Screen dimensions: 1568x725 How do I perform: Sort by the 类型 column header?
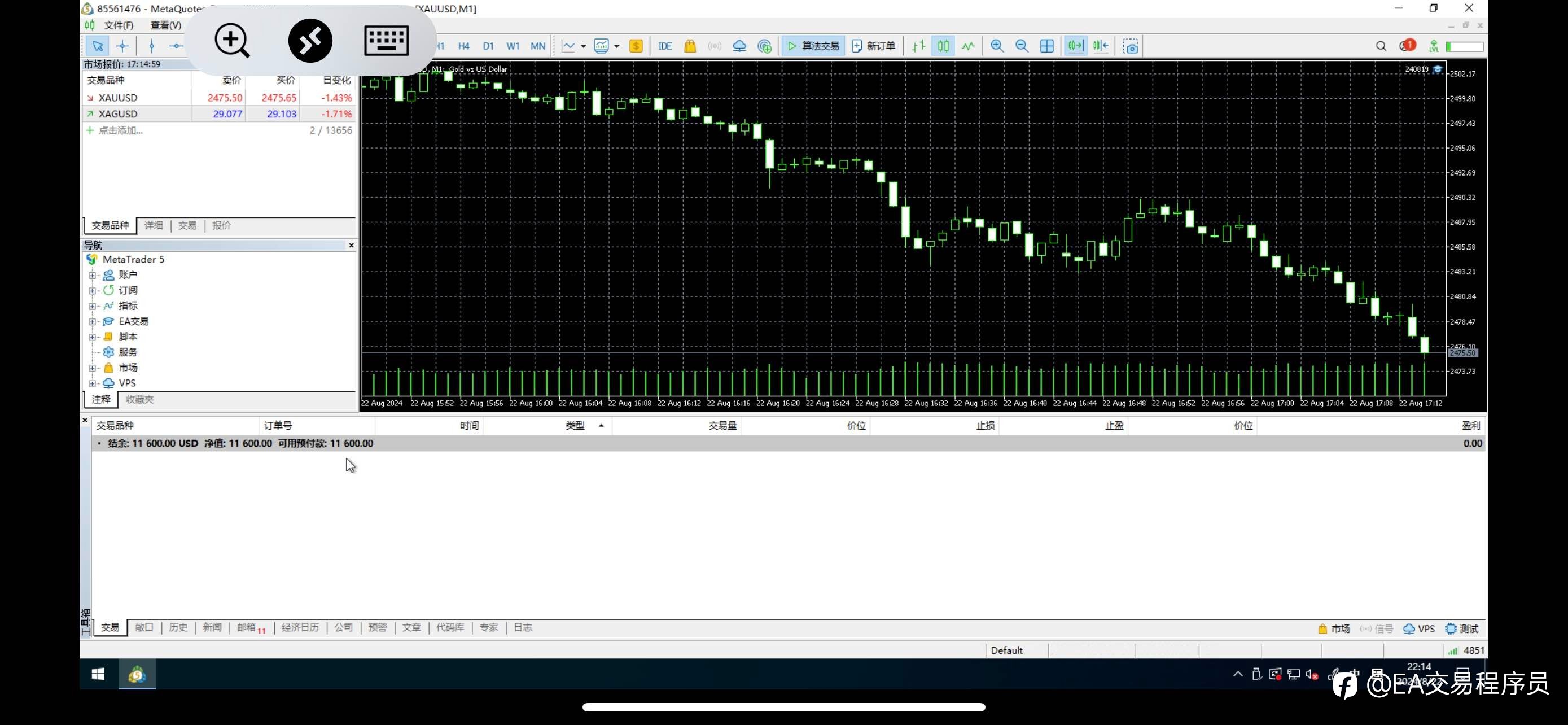pyautogui.click(x=575, y=426)
